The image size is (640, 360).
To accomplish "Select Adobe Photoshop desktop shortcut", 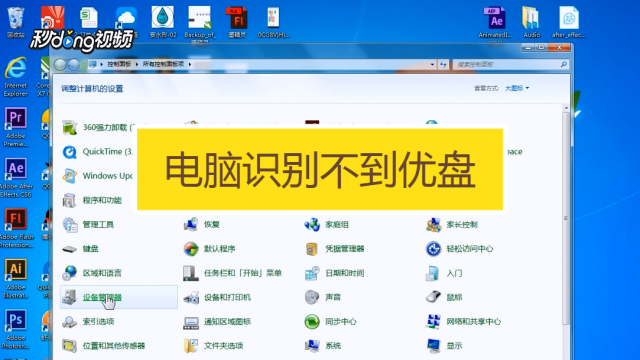I will (16, 329).
